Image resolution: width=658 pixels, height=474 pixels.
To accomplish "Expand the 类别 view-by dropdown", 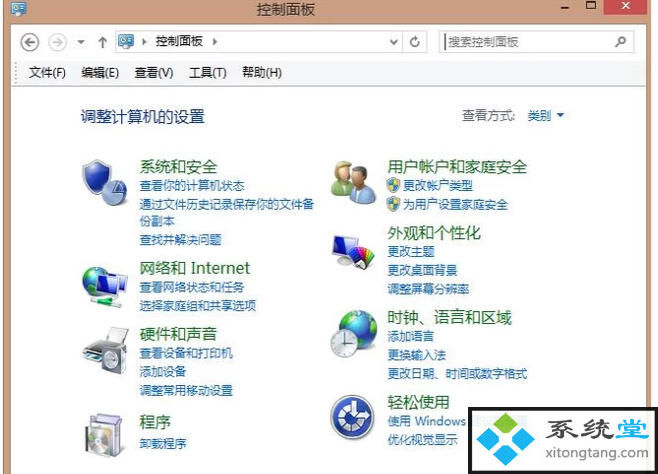I will pyautogui.click(x=546, y=115).
